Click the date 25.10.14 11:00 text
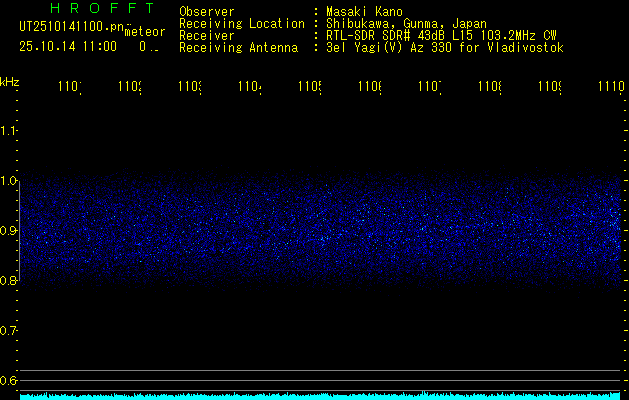 67,46
